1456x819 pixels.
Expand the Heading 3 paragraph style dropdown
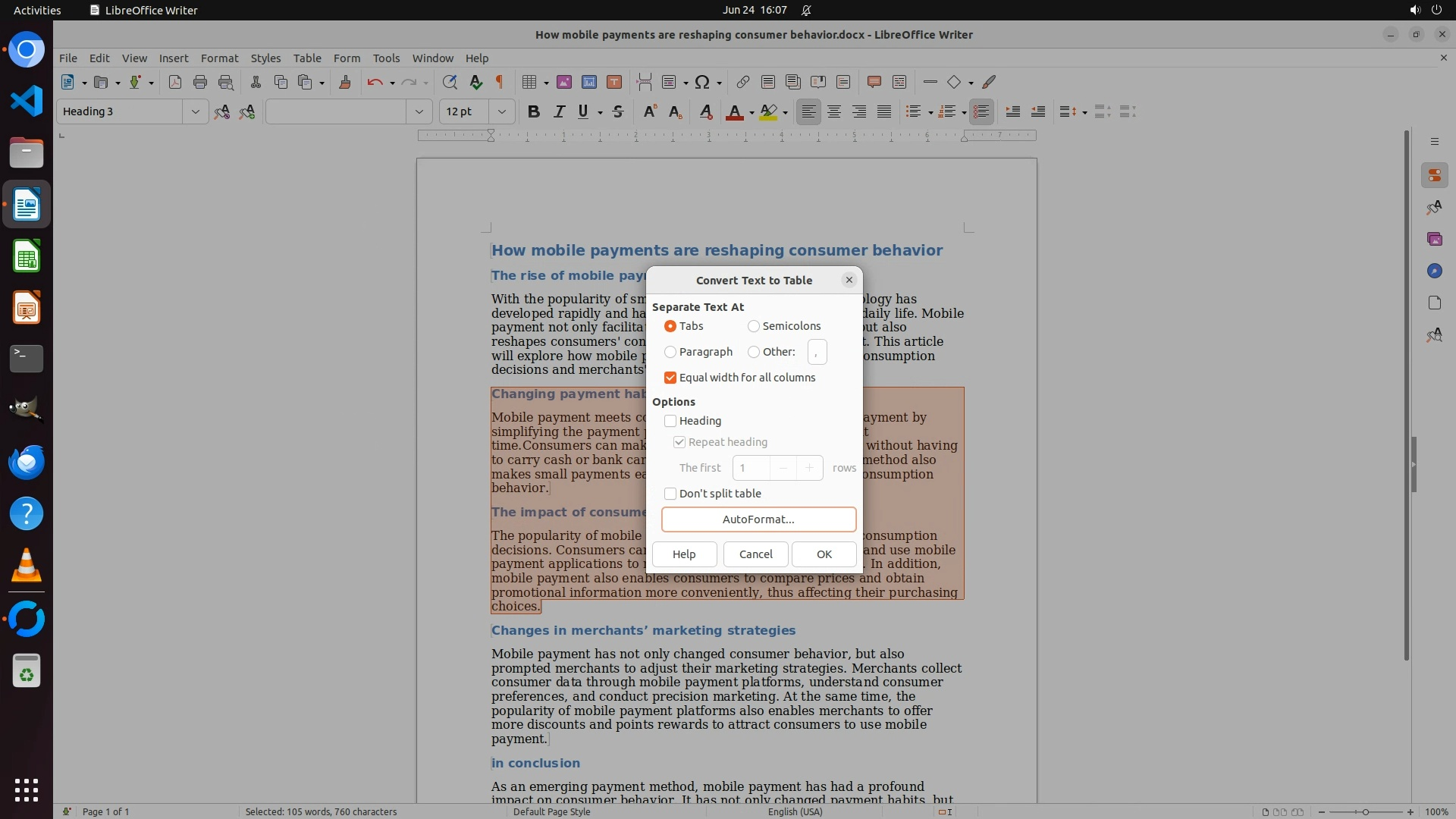click(195, 111)
